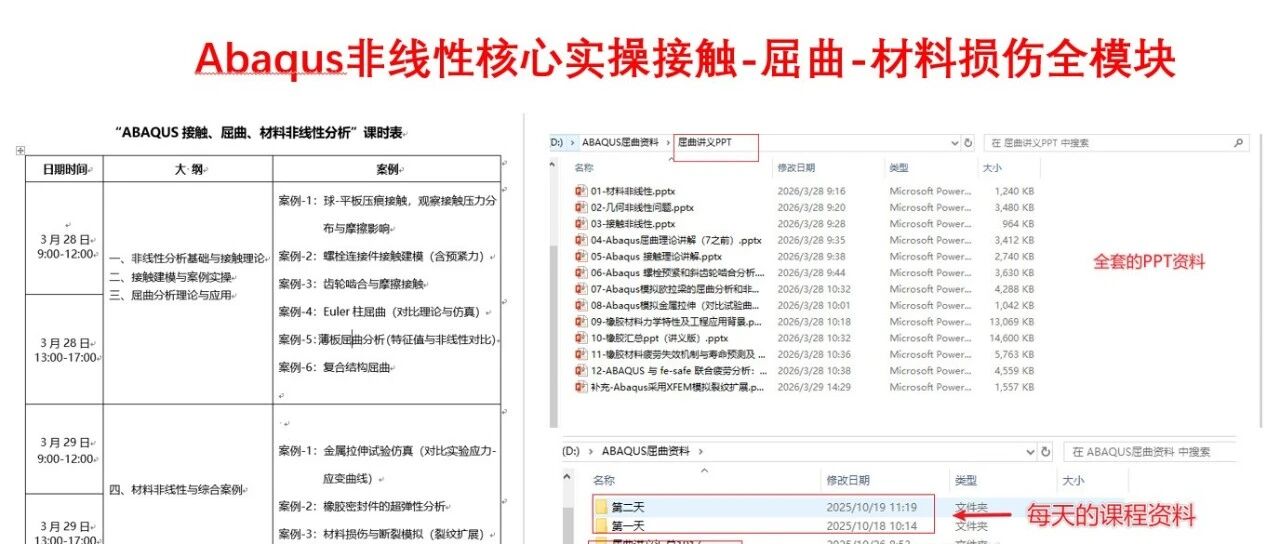Refresh the ABAQUS屈曲资料 folder view

[1047, 452]
